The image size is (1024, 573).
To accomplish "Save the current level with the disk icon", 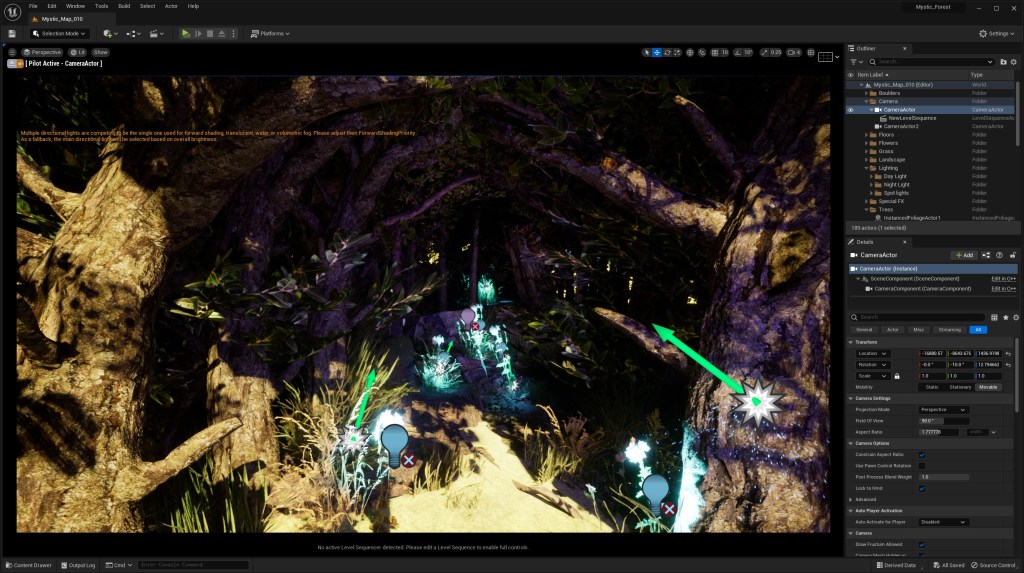I will pos(11,33).
